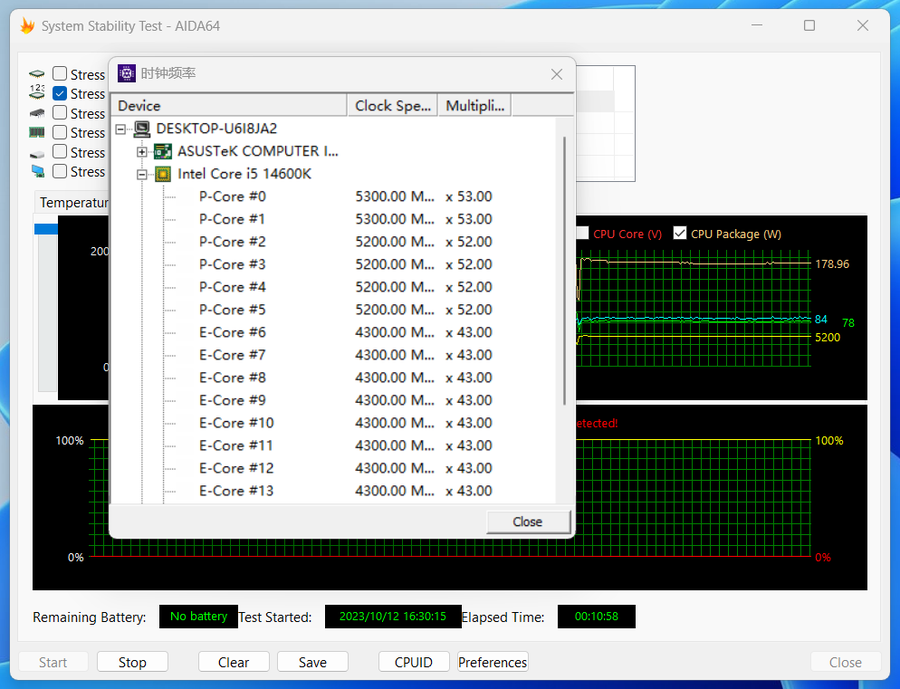Collapse the Intel Core i5 14600K node
The height and width of the screenshot is (689, 900).
(142, 174)
